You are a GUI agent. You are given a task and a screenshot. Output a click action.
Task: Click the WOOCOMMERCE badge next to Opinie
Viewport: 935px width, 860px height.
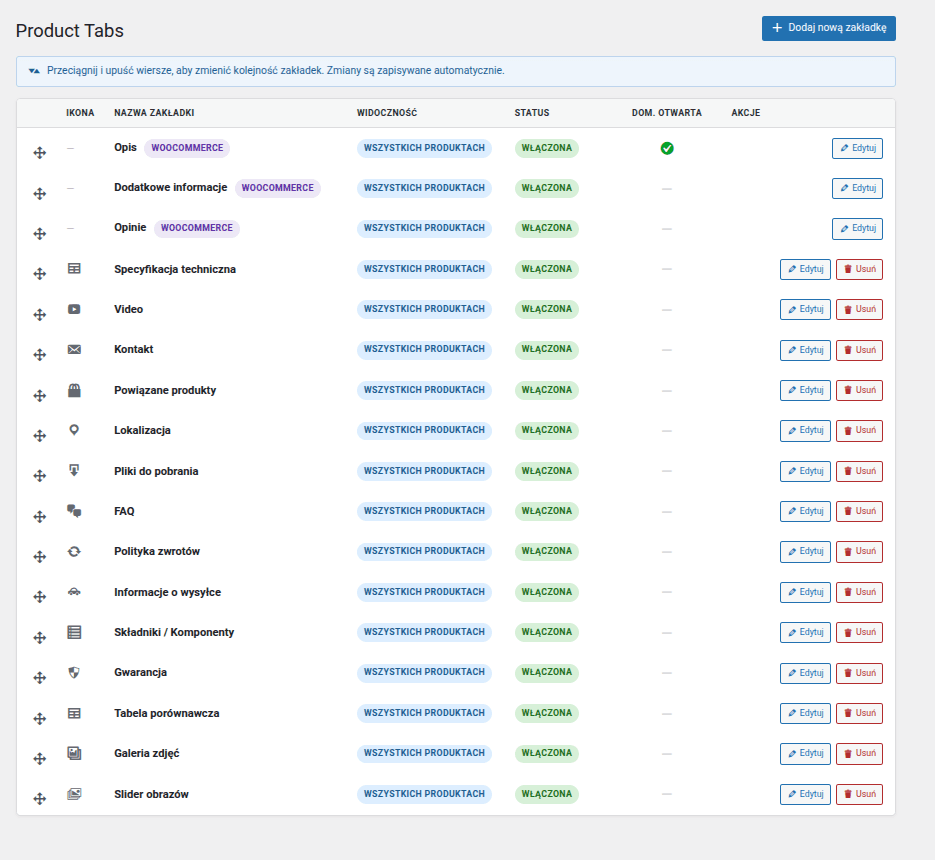coord(197,228)
